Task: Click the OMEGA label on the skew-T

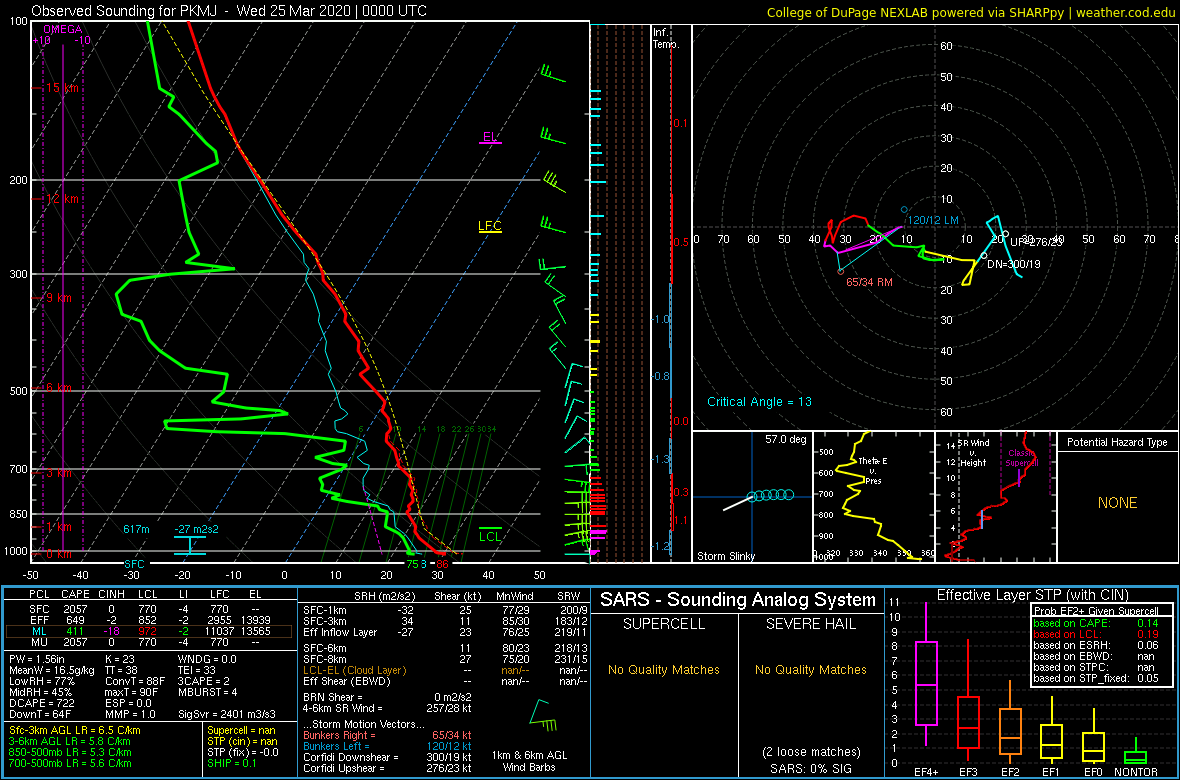Action: pyautogui.click(x=62, y=29)
